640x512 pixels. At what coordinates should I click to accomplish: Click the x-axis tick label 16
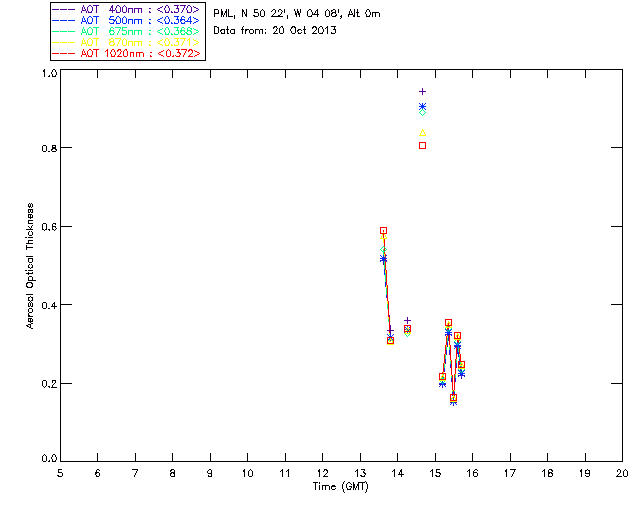(473, 473)
